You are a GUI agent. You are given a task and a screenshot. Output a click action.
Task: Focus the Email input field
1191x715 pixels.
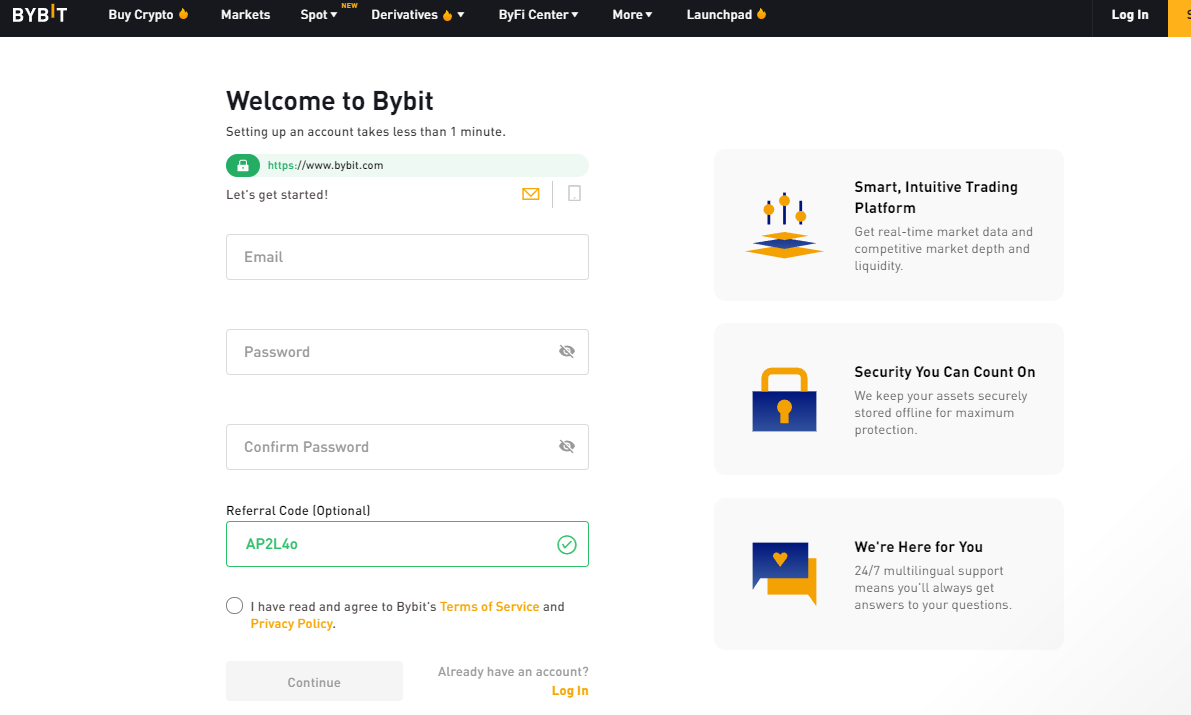[407, 257]
